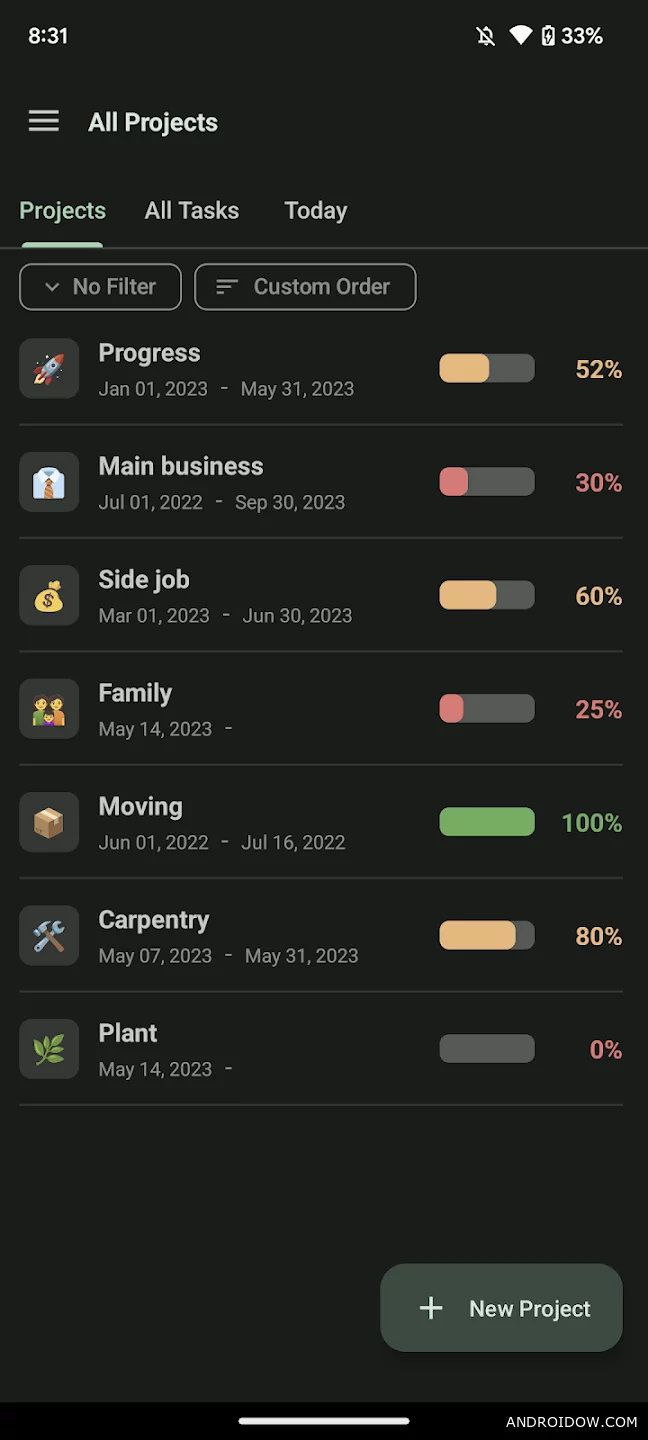Switch to the Today tab
648x1440 pixels.
[x=316, y=210]
